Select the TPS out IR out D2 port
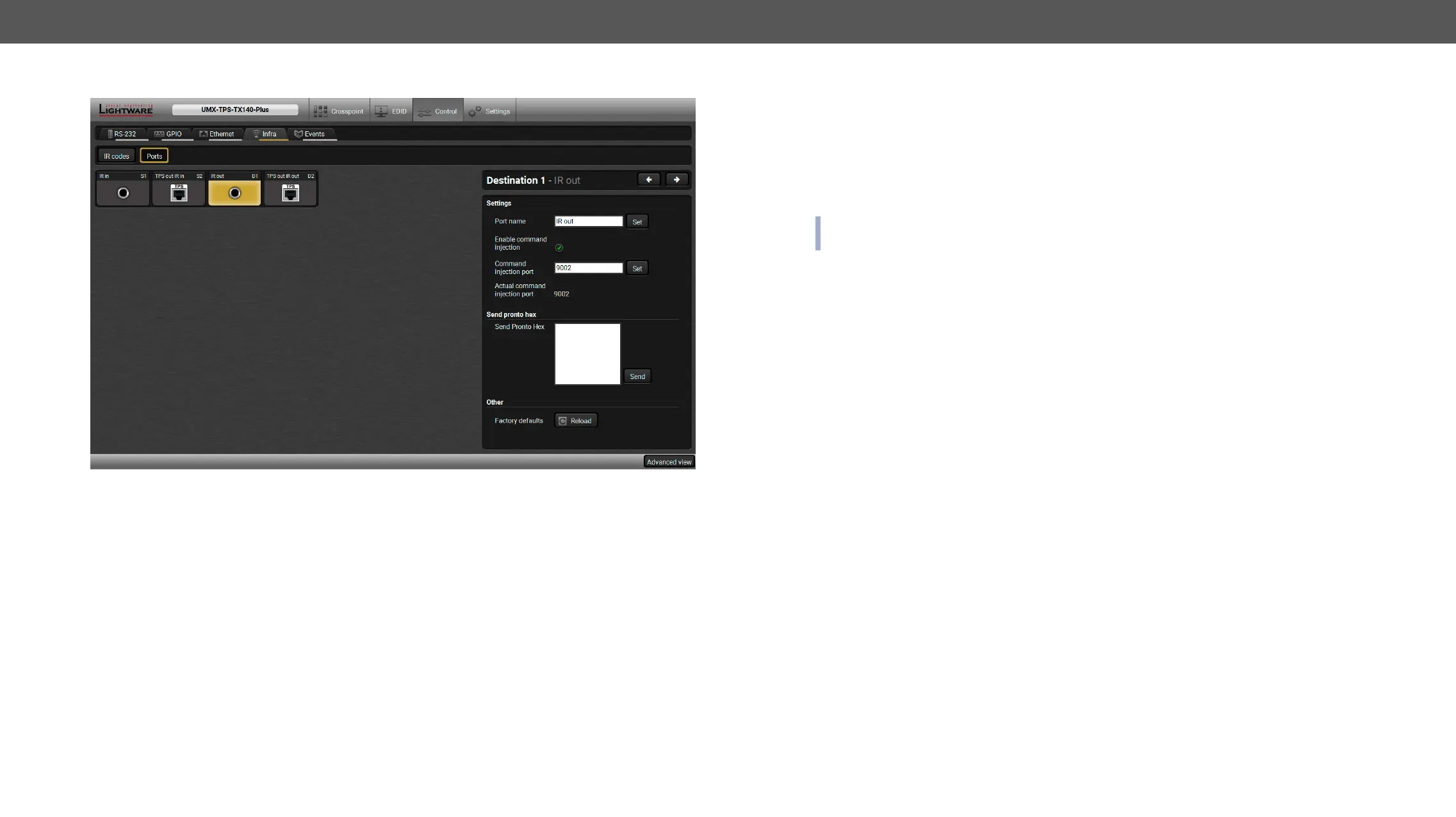This screenshot has height=817, width=1456. click(290, 193)
